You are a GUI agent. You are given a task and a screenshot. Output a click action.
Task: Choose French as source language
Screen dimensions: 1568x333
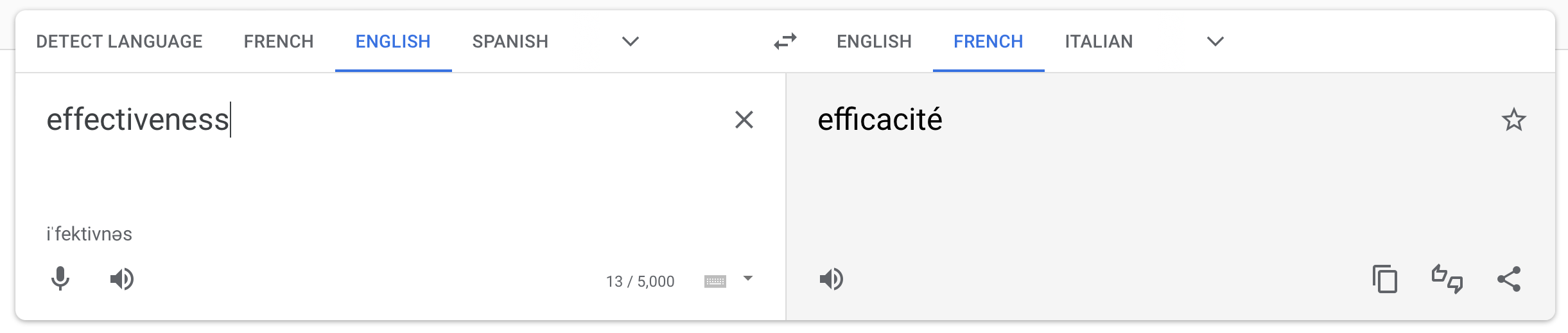[279, 42]
